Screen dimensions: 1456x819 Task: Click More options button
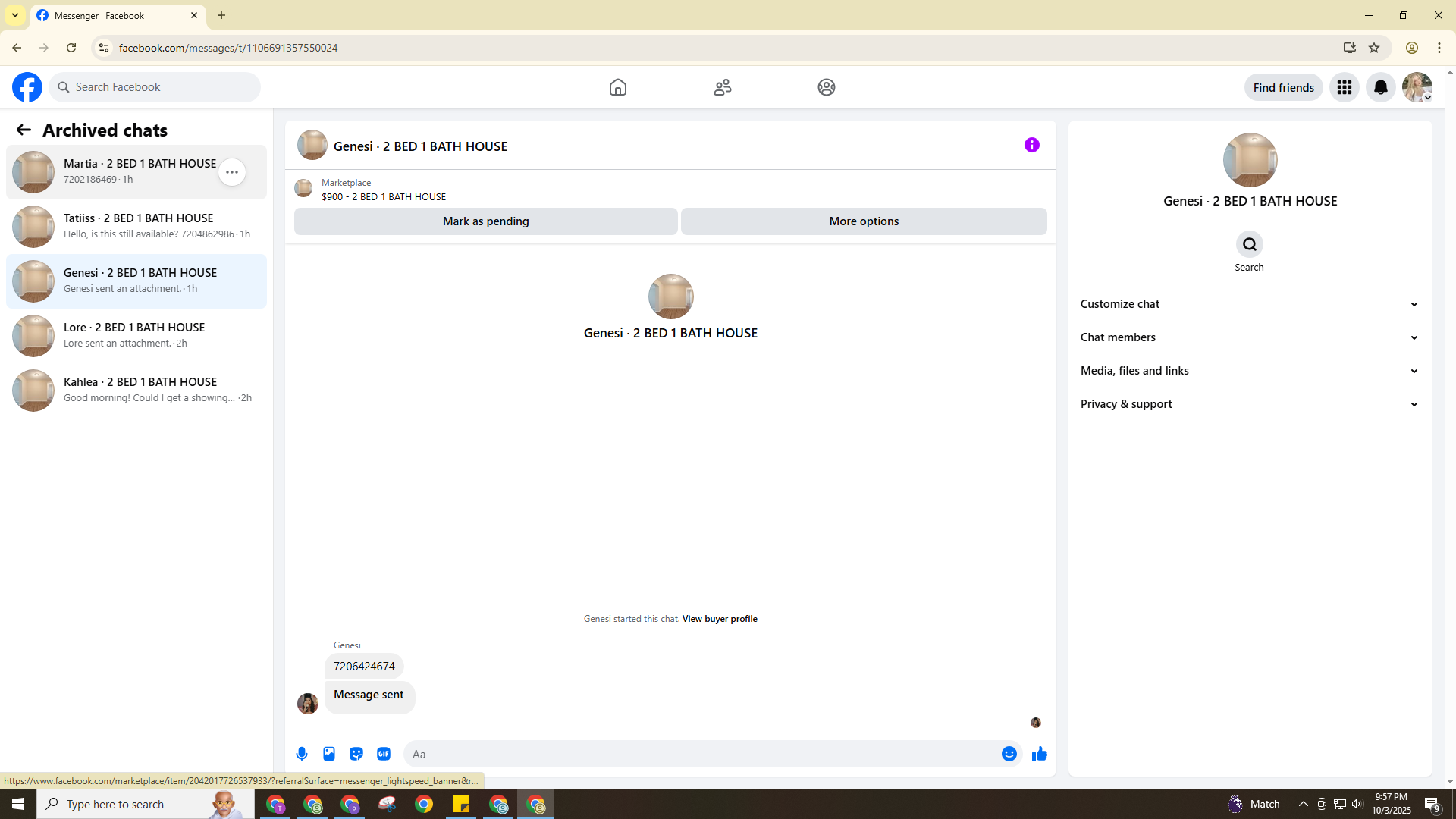click(864, 221)
